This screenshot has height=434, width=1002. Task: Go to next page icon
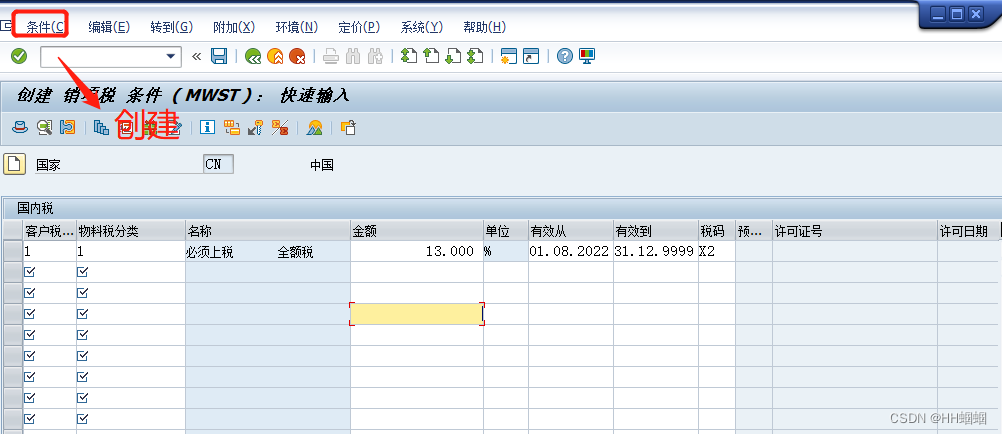coord(453,57)
